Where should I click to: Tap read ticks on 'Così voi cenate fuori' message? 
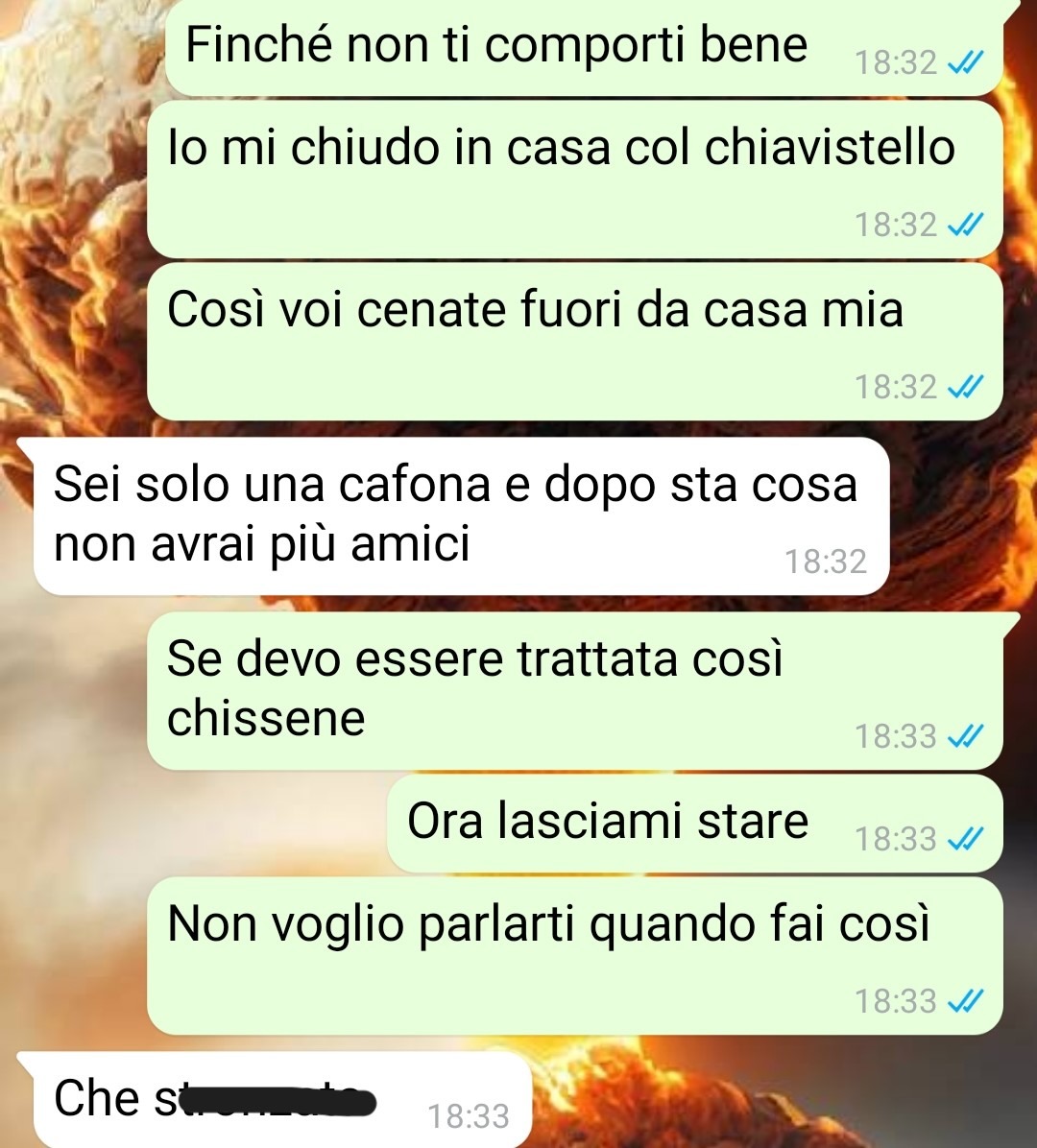click(x=965, y=387)
